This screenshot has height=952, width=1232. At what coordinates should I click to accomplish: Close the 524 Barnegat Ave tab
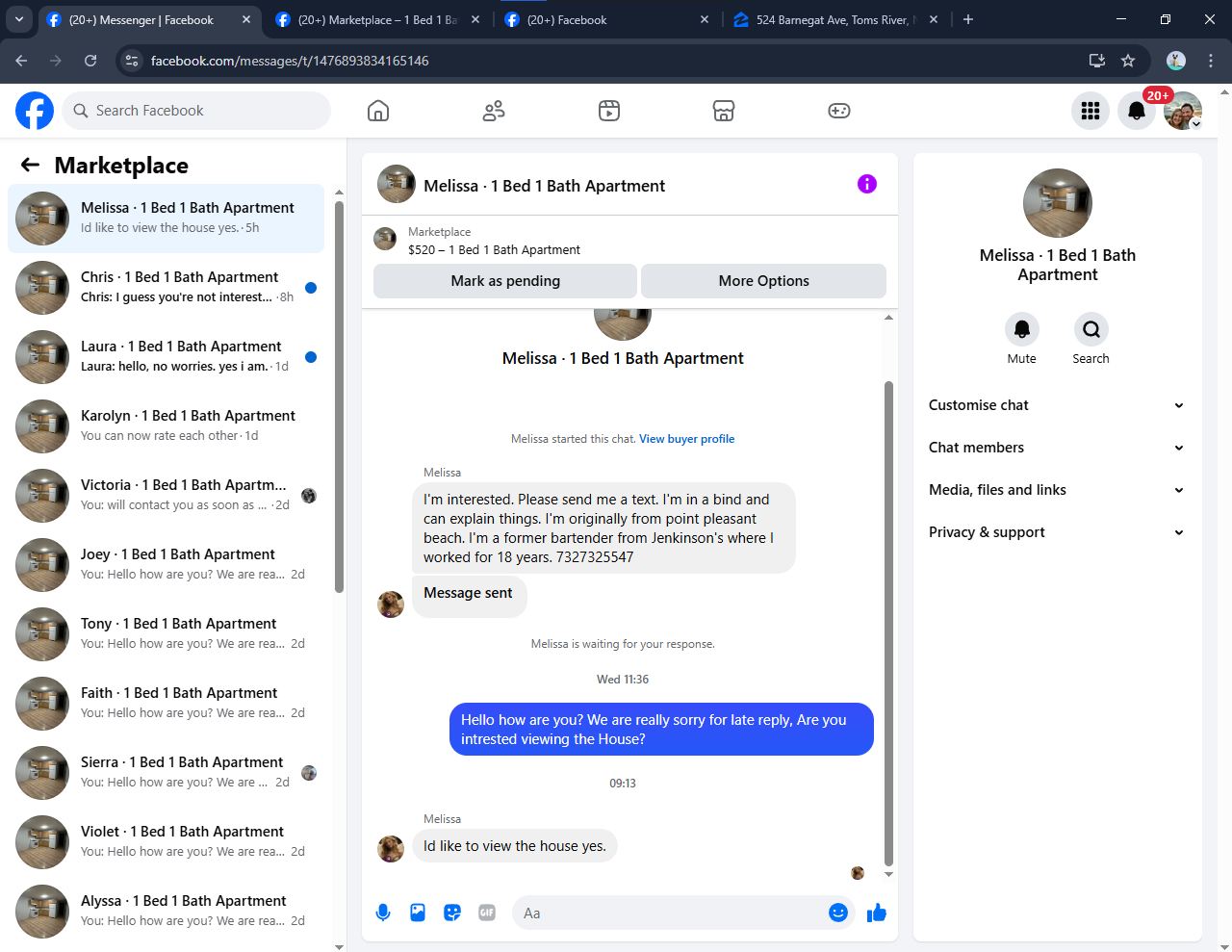(x=934, y=19)
